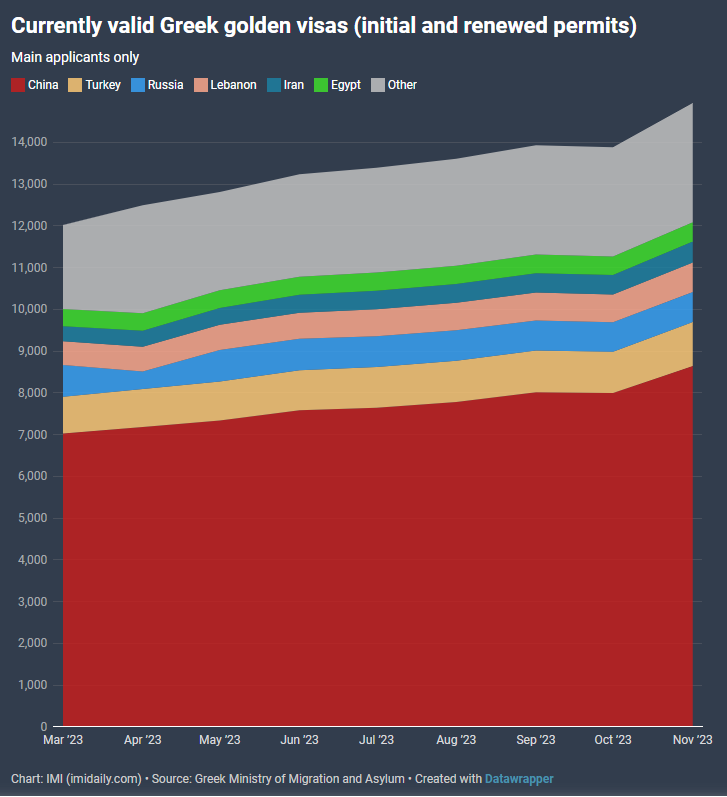Click 'Source: Greek Ministry of Migration and Asylum'
The width and height of the screenshot is (727, 797).
(x=278, y=779)
